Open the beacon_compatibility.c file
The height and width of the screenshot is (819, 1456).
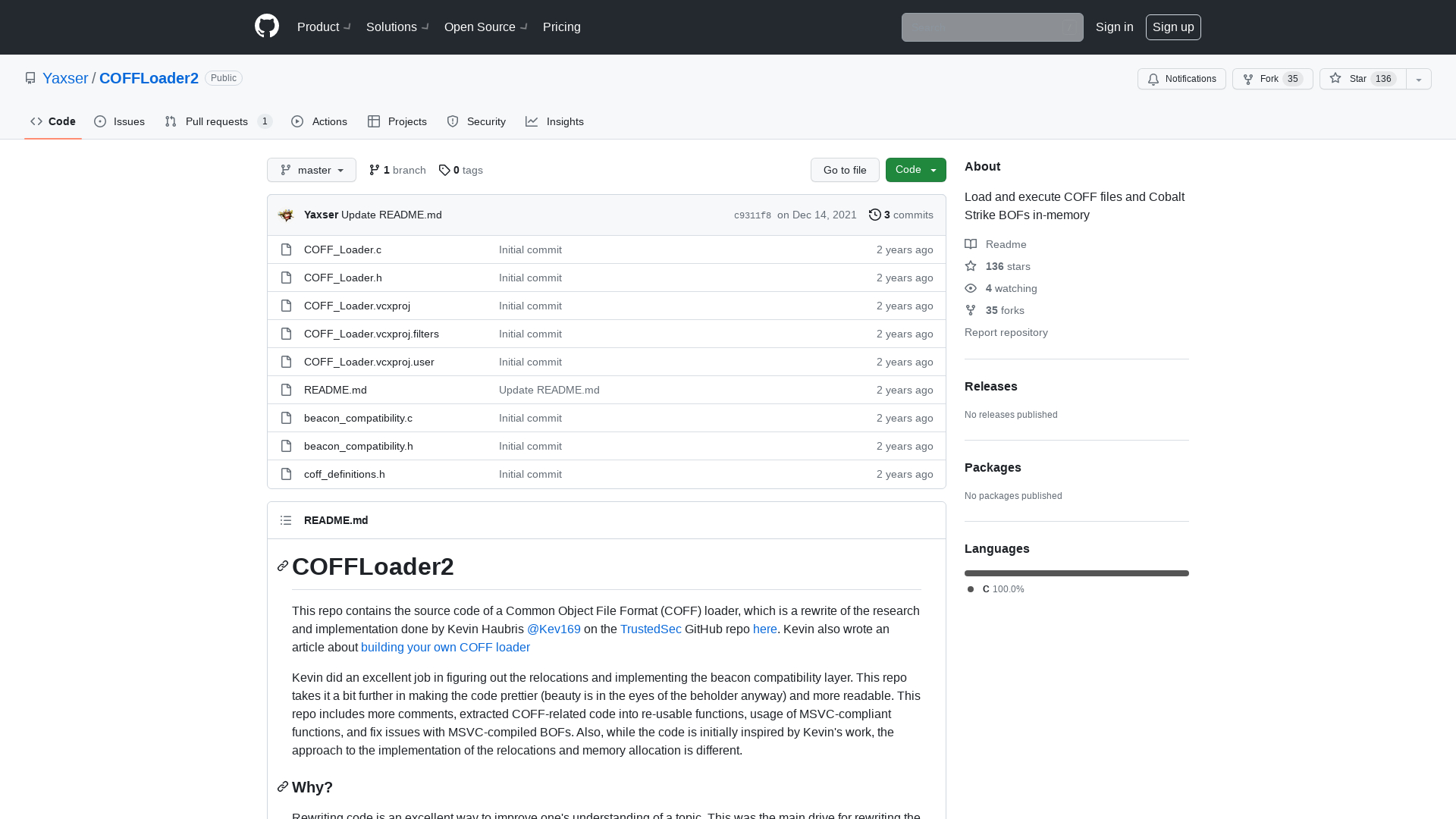(358, 418)
